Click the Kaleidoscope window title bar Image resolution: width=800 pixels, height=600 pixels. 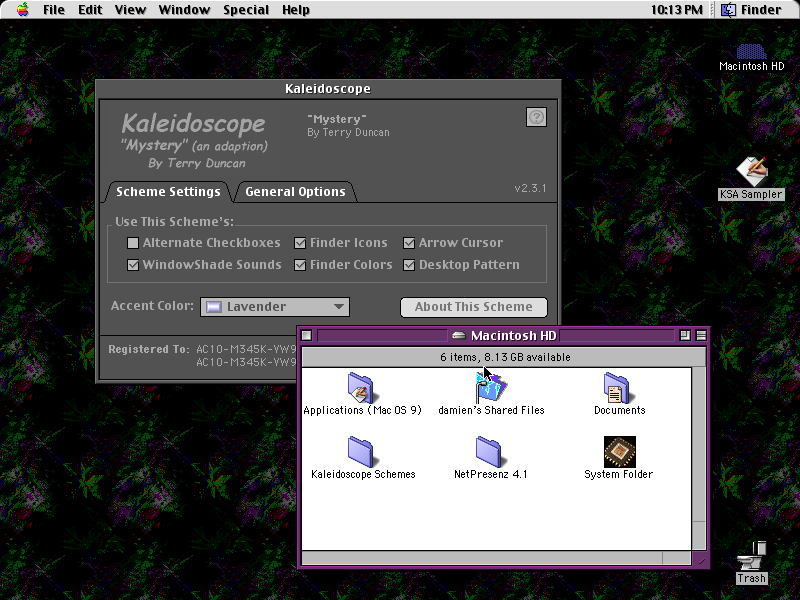click(x=328, y=89)
